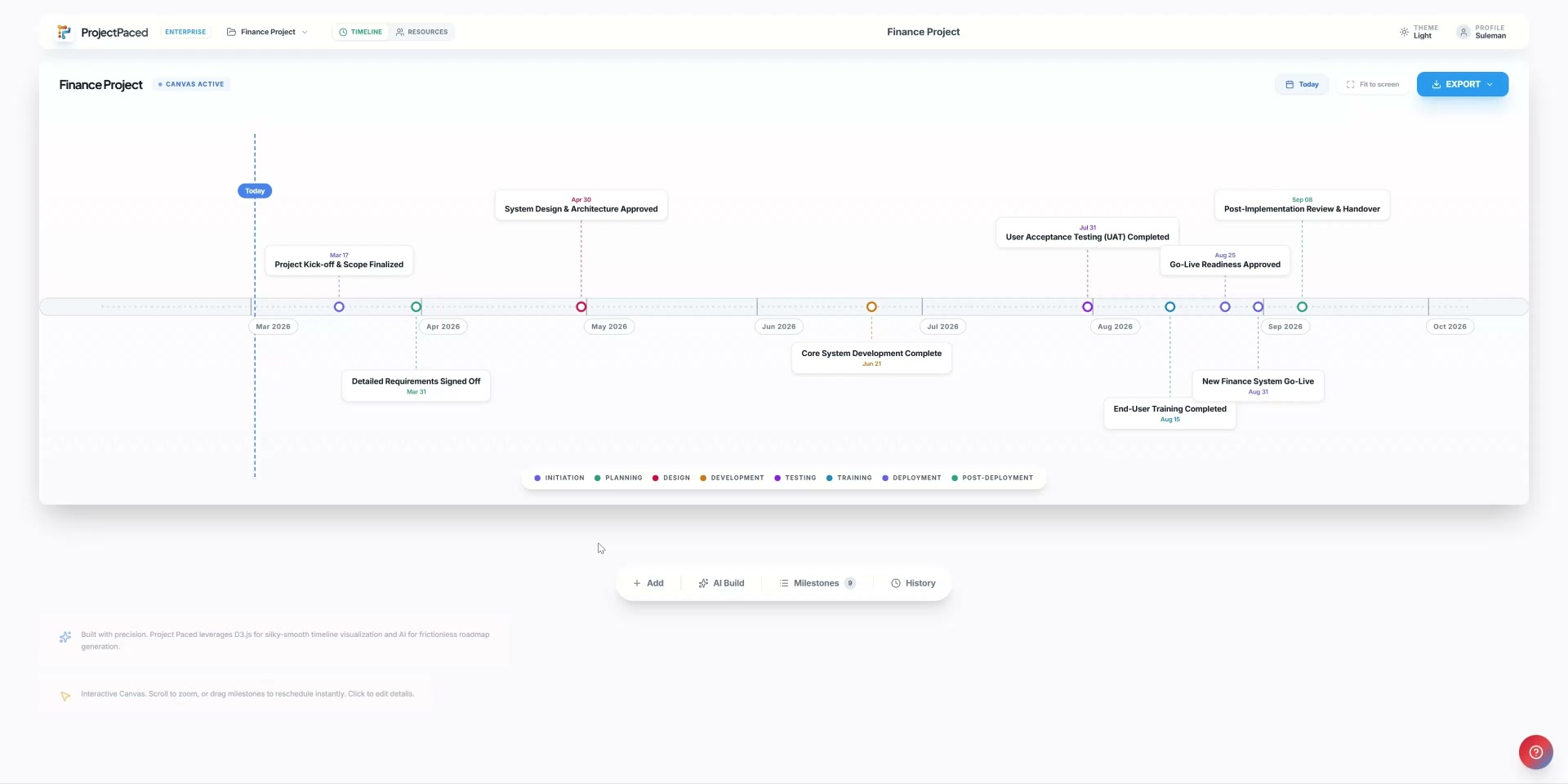Toggle Initiation phase in legend
Image resolution: width=1568 pixels, height=784 pixels.
[x=559, y=479]
